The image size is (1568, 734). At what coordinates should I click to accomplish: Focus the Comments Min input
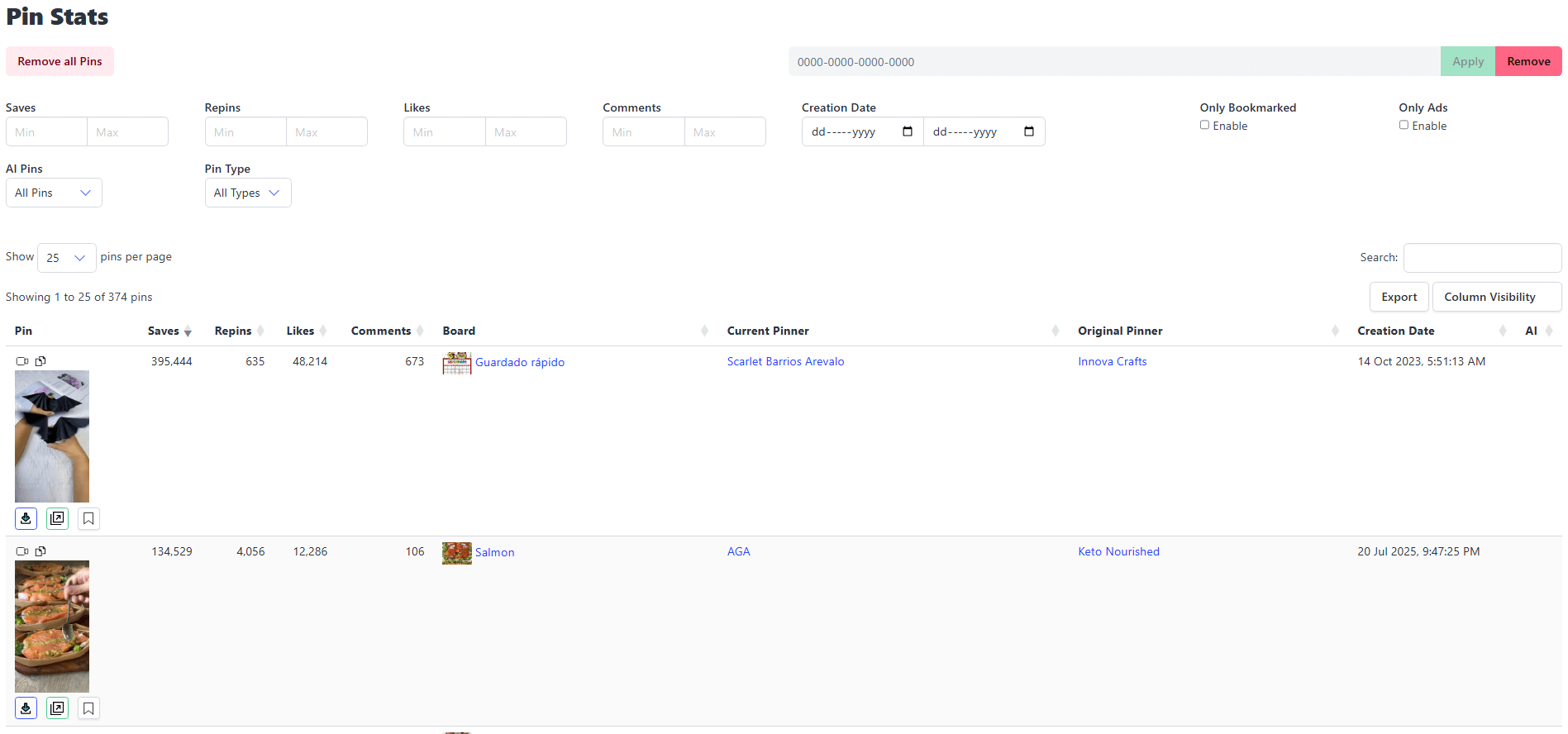click(644, 131)
